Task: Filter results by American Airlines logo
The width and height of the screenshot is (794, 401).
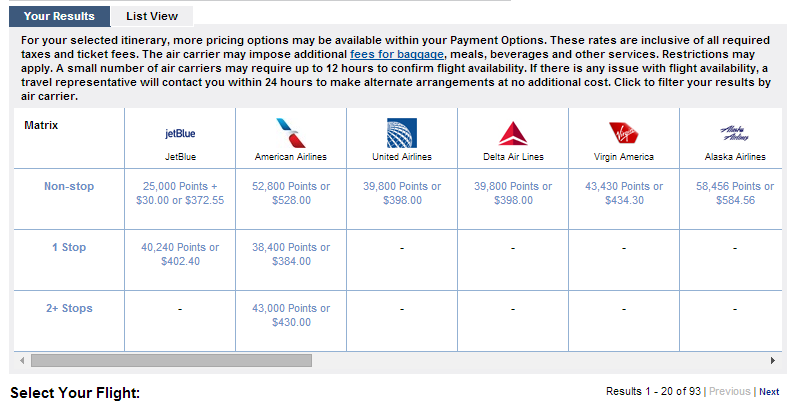Action: (x=291, y=133)
